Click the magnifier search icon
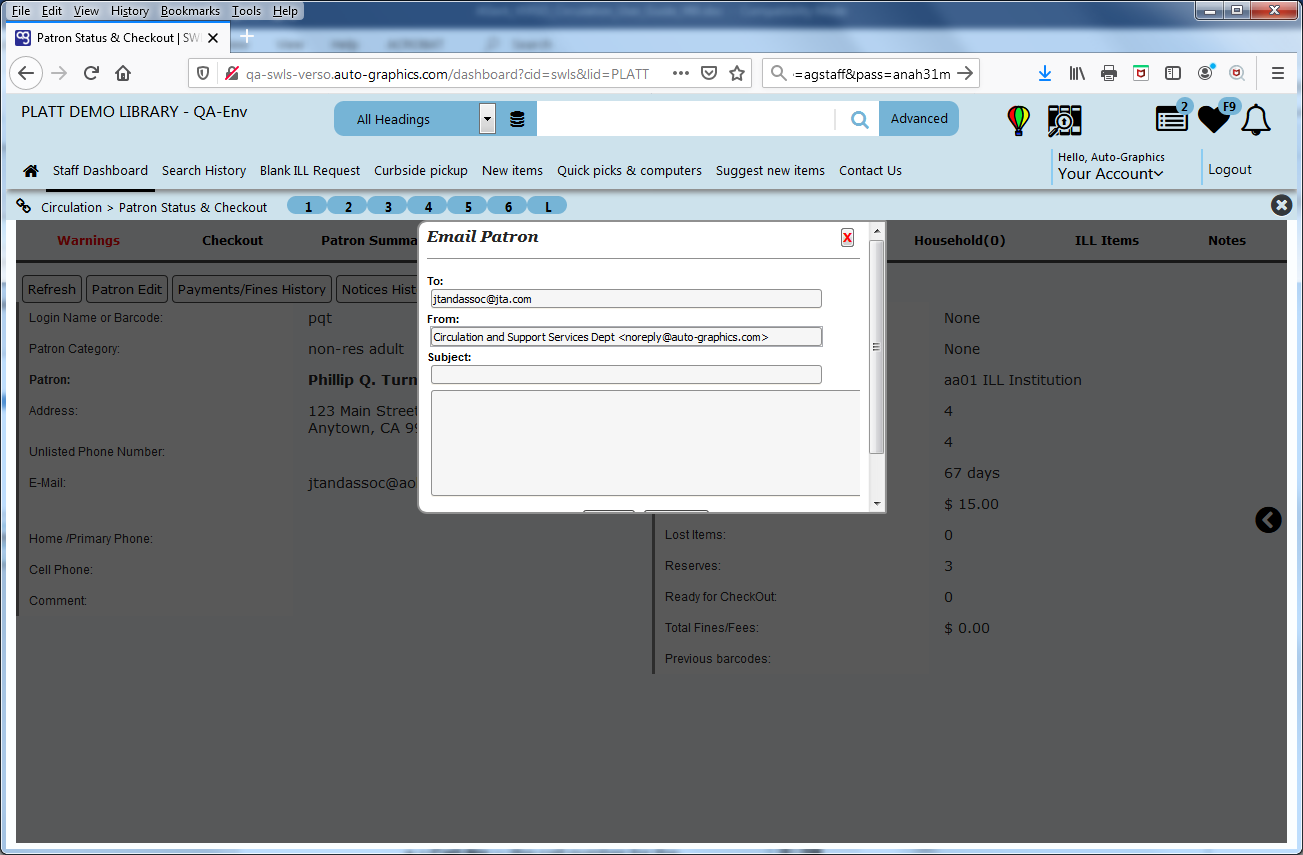The width and height of the screenshot is (1303, 855). coord(859,120)
